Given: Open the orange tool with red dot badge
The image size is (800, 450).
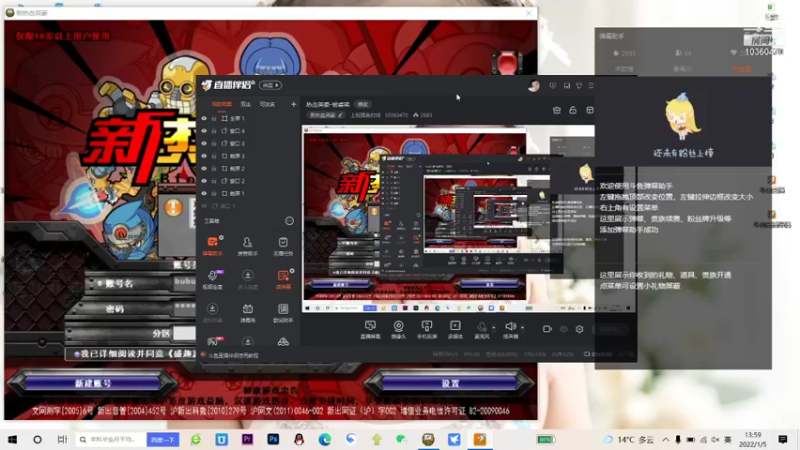Looking at the screenshot, I should (283, 279).
